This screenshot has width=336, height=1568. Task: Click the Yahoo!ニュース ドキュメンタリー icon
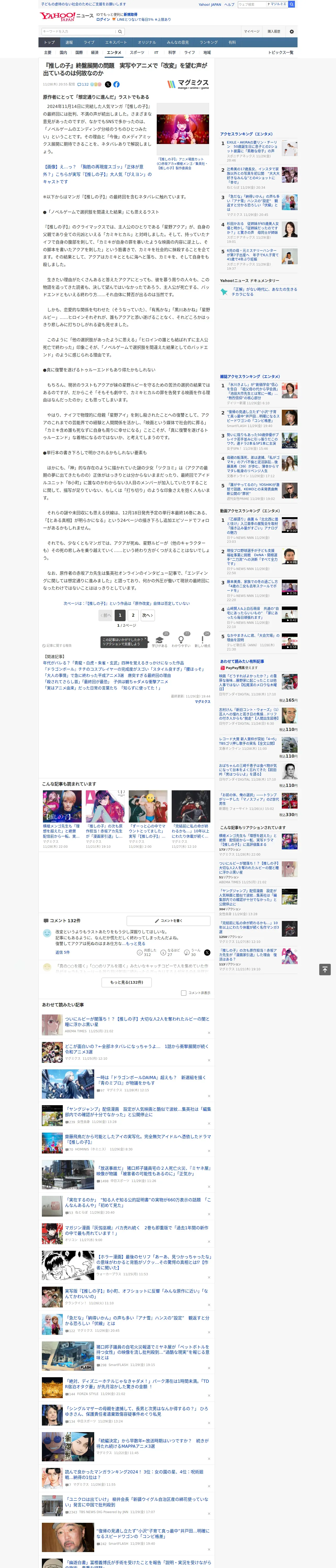(225, 292)
